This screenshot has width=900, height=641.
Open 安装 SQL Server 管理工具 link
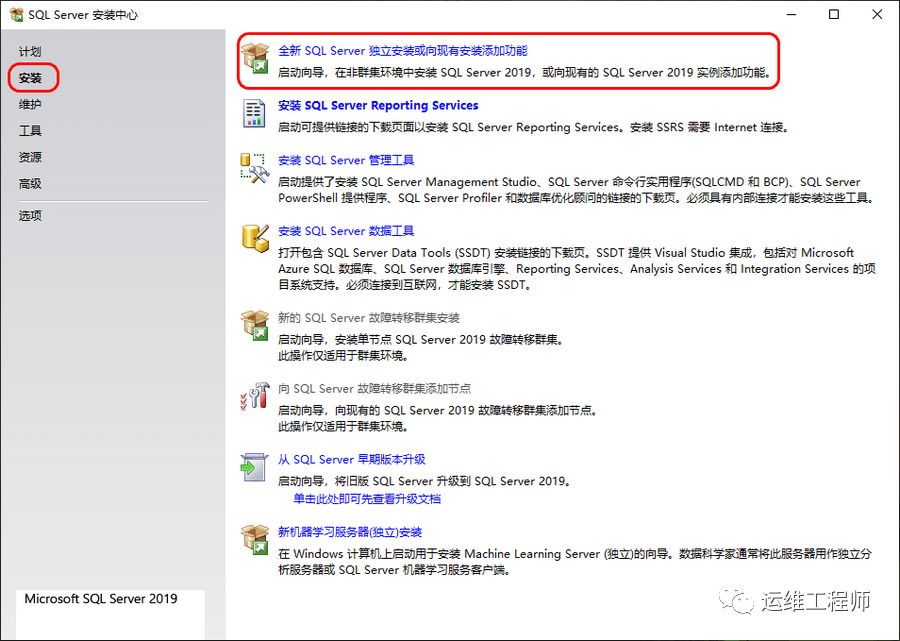pyautogui.click(x=346, y=160)
